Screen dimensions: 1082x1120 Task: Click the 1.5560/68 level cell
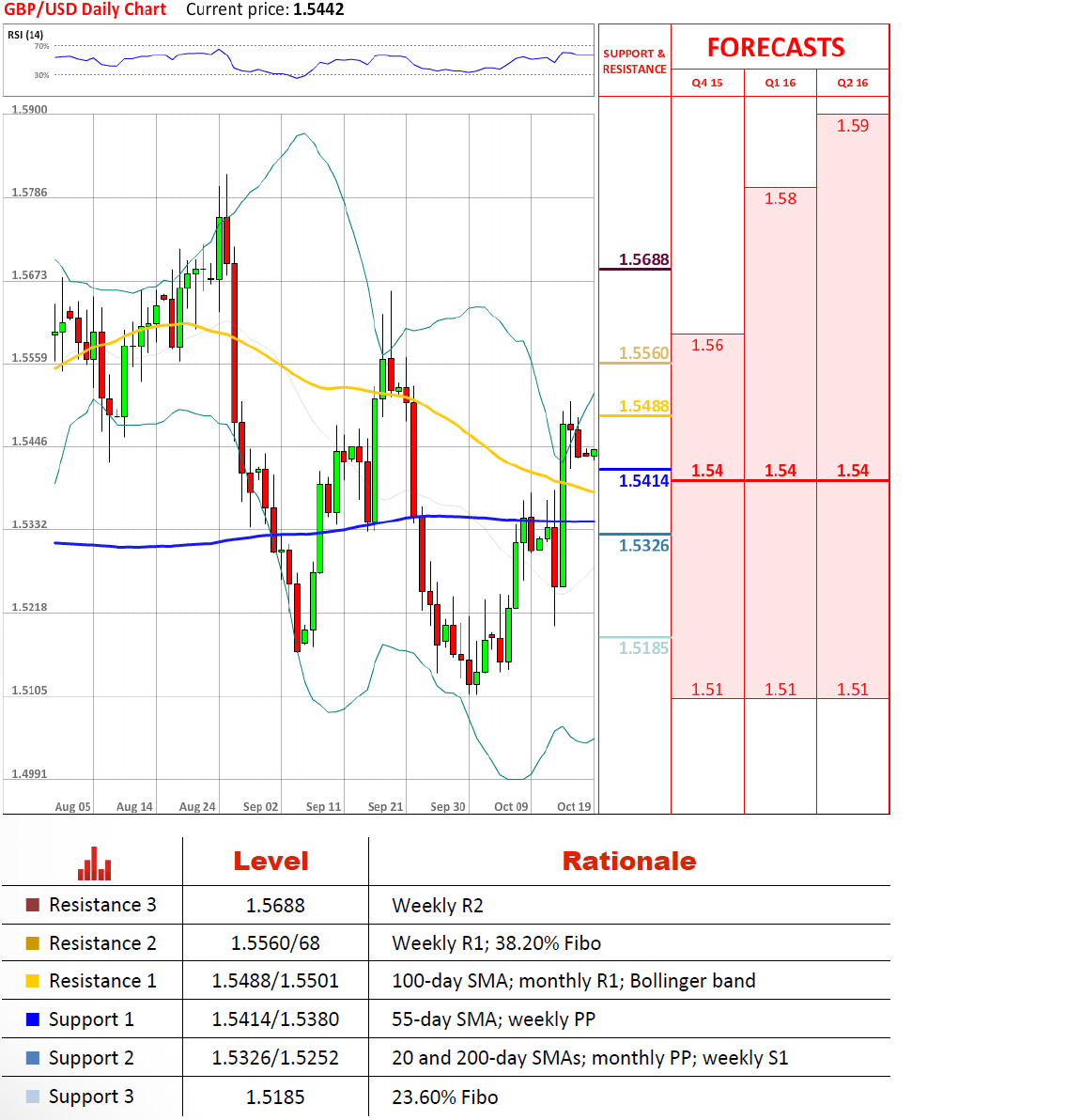[x=275, y=943]
